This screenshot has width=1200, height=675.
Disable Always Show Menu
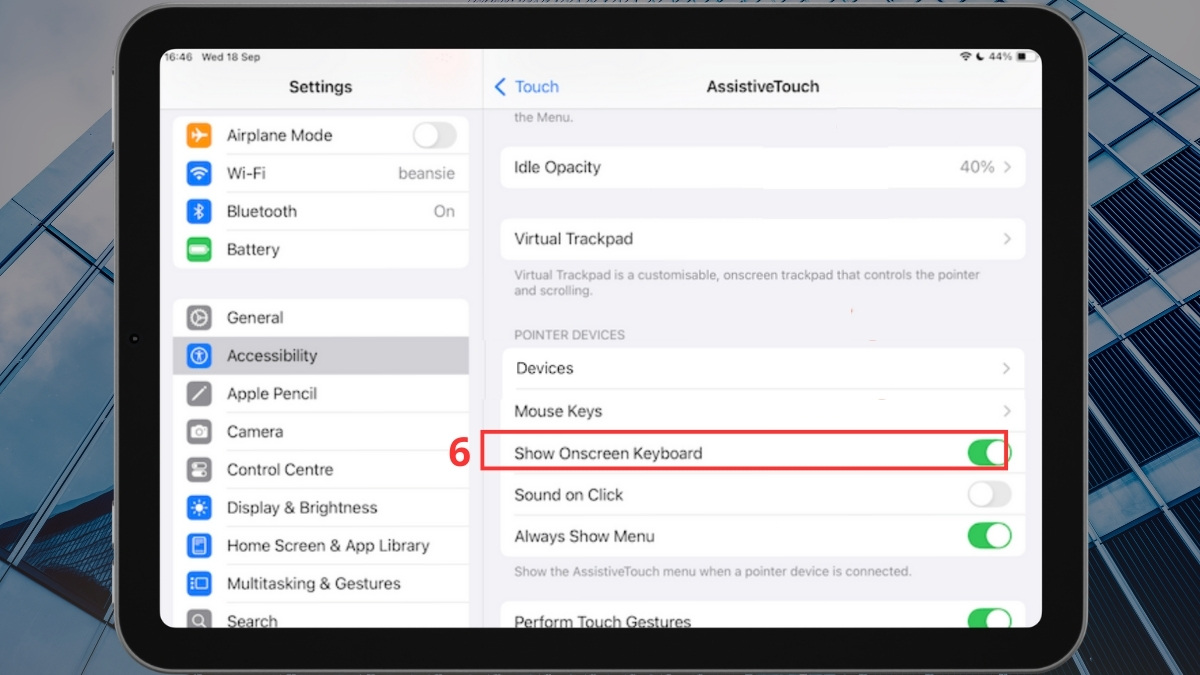coord(990,536)
